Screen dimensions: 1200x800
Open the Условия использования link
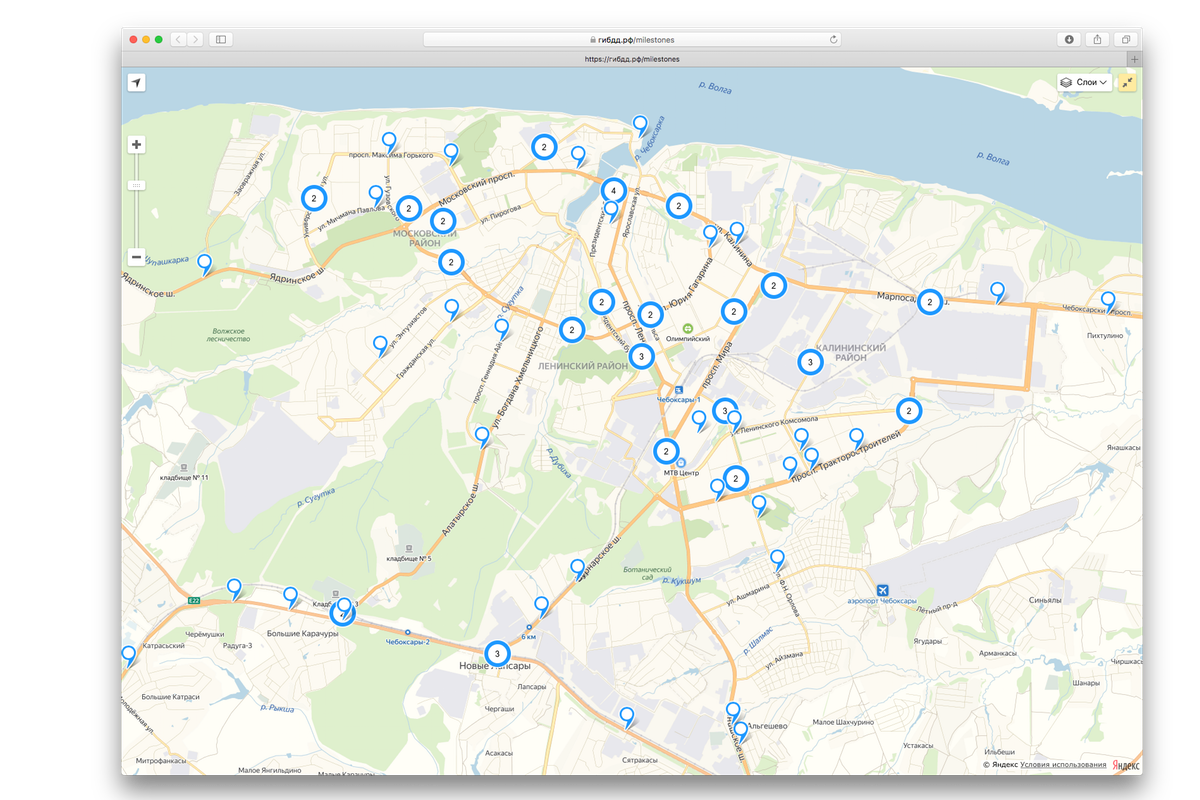click(x=1063, y=765)
